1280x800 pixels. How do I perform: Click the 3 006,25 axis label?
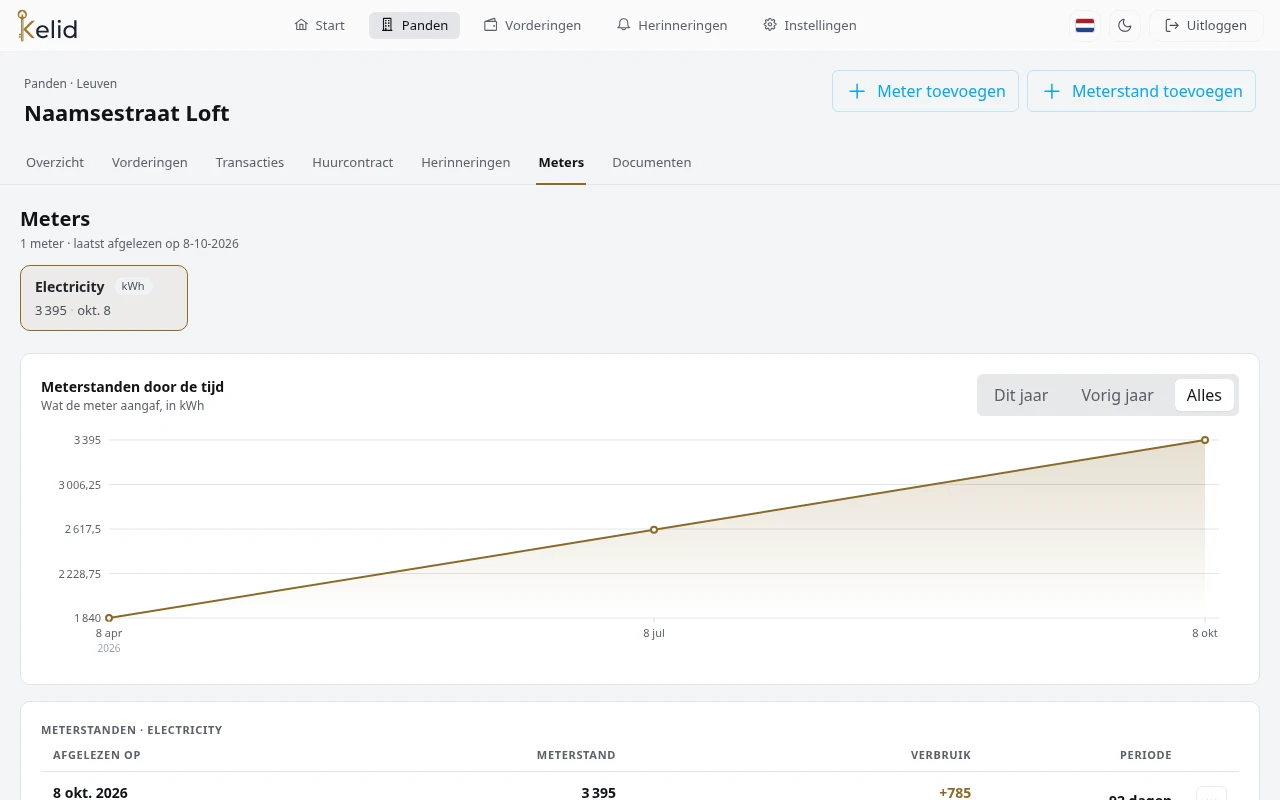tap(80, 485)
